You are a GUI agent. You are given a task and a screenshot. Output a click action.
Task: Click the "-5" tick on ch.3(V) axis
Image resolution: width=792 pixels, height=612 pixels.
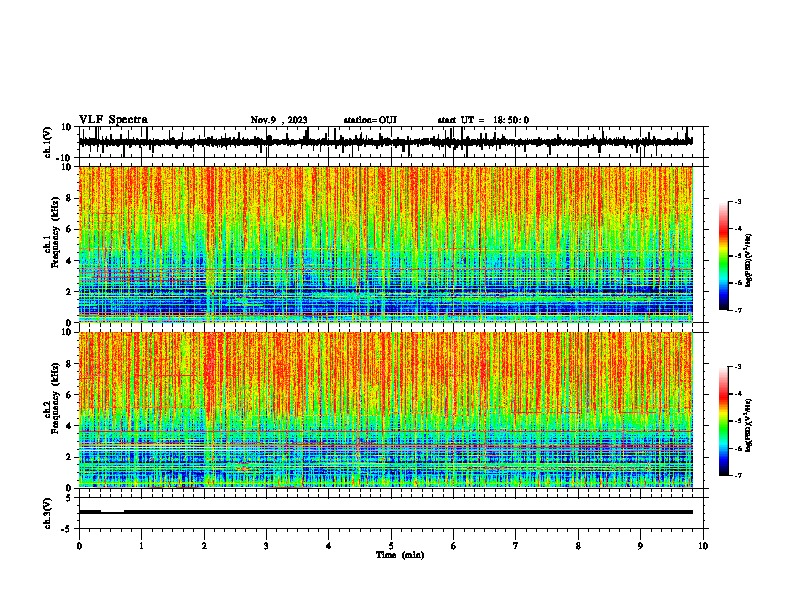(x=68, y=529)
